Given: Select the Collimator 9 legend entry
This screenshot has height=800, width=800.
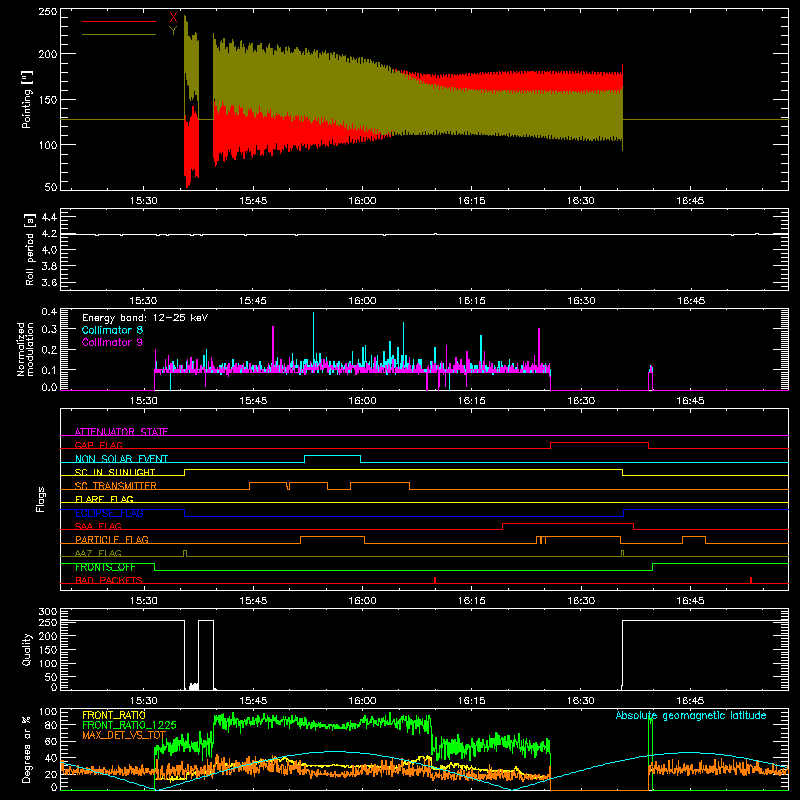Looking at the screenshot, I should [112, 342].
